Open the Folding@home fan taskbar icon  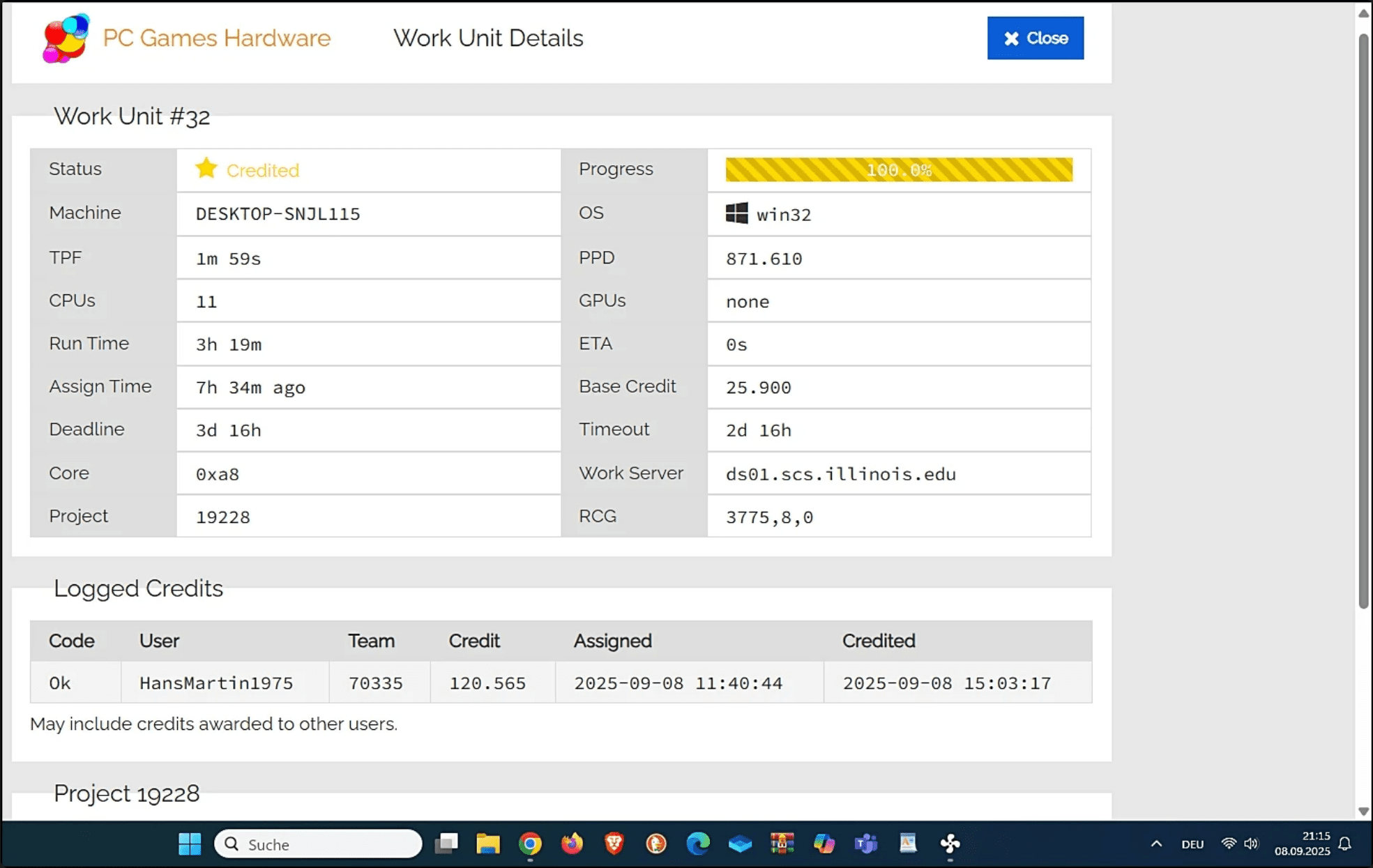(950, 844)
